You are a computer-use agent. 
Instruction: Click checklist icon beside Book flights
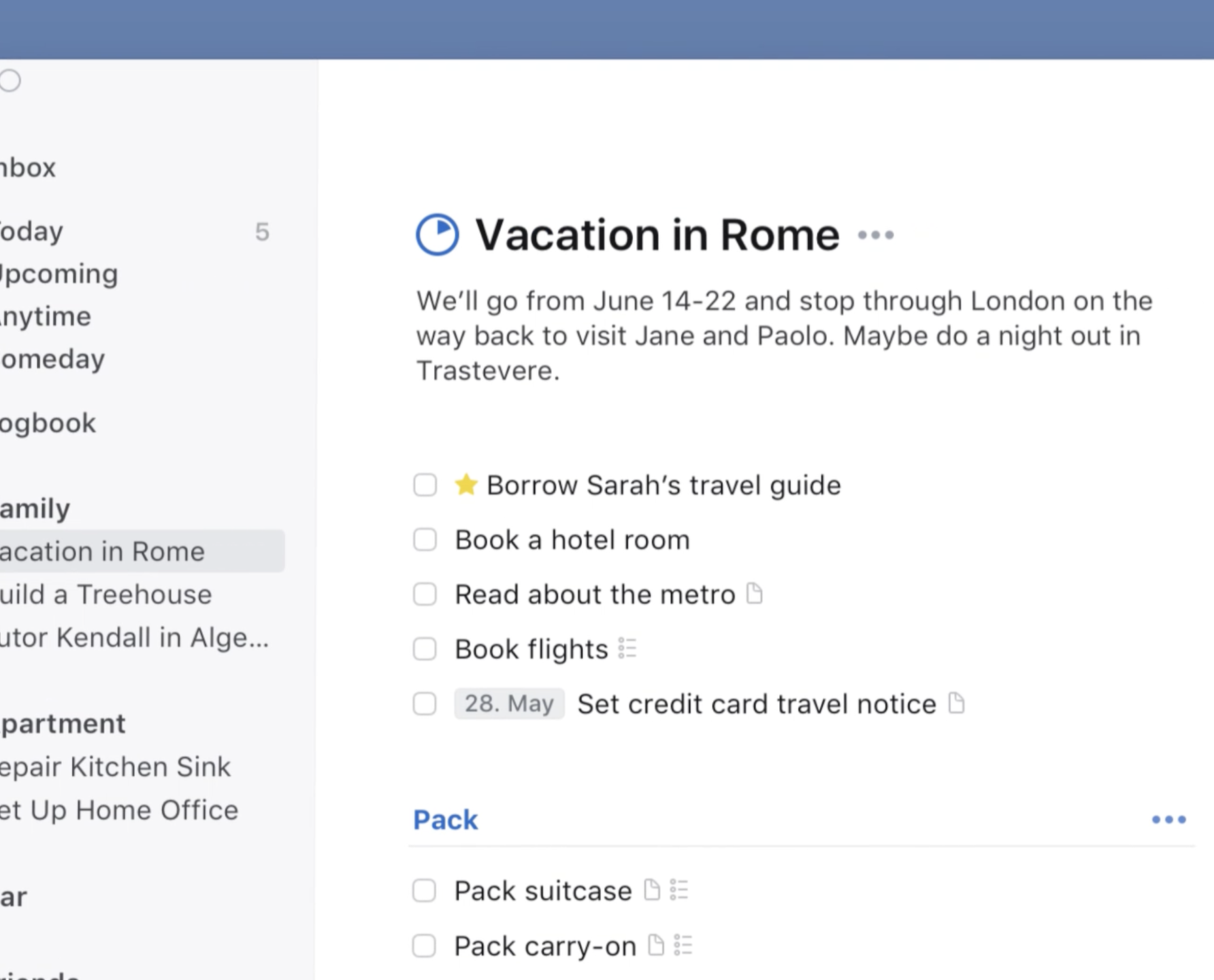click(x=627, y=649)
